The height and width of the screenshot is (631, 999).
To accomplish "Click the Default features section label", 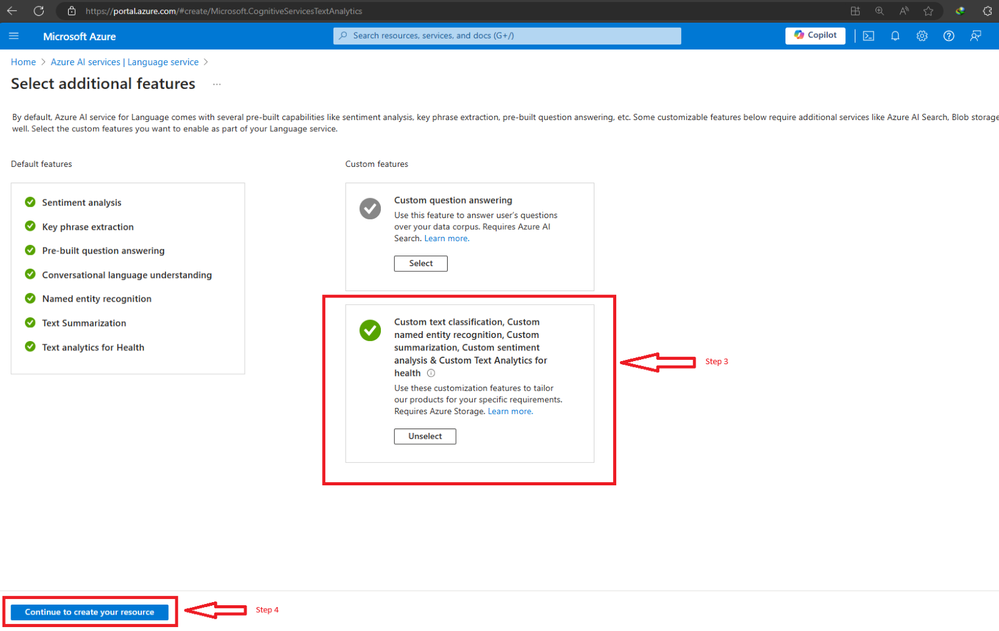I will pos(41,164).
